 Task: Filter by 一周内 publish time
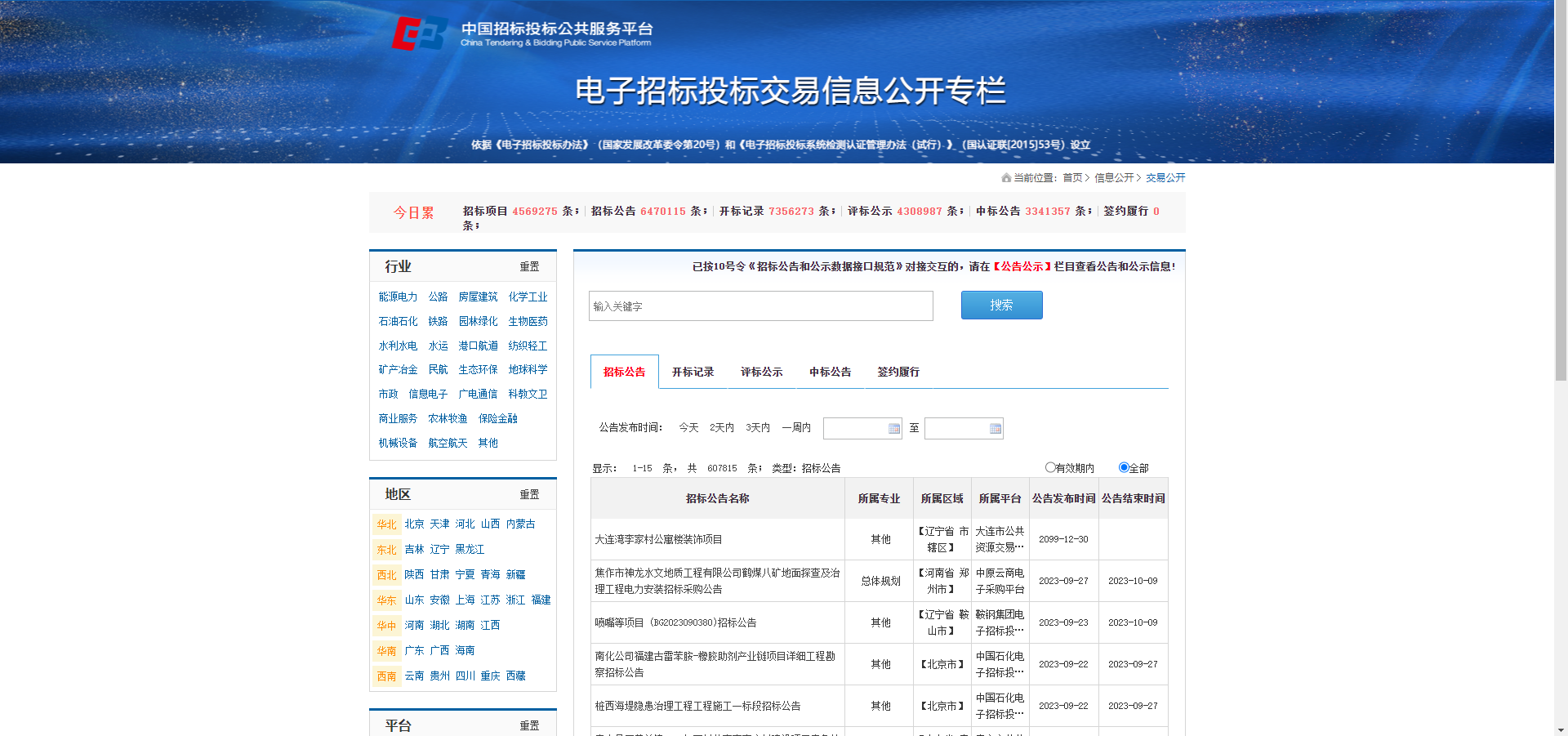(x=796, y=427)
